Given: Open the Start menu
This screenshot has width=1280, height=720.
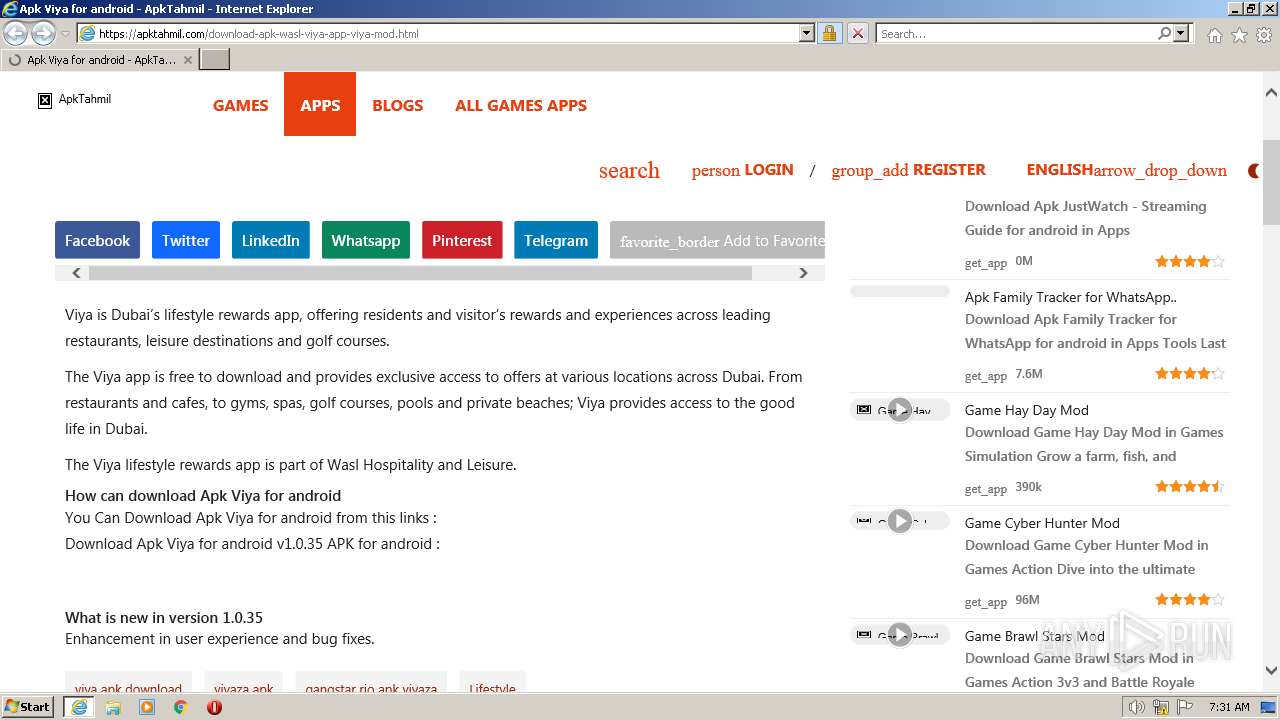Looking at the screenshot, I should pyautogui.click(x=28, y=707).
